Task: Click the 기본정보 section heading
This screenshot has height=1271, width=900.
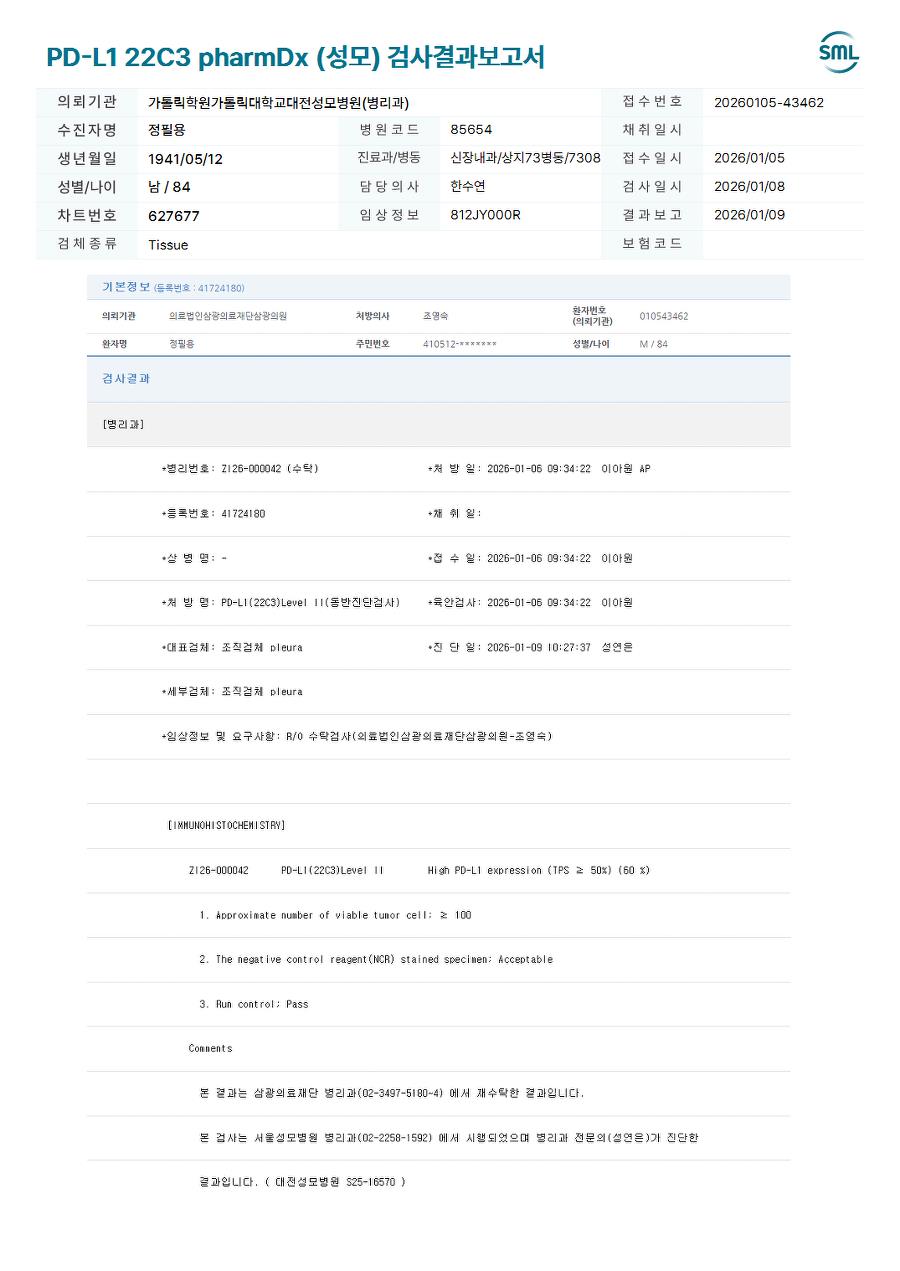Action: [126, 287]
